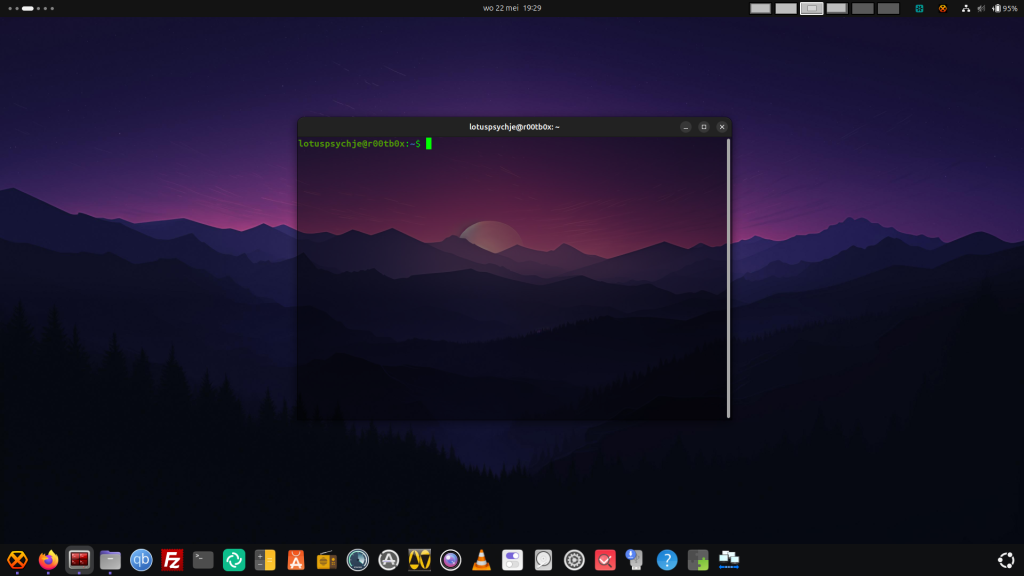1024x576 pixels.
Task: Open the purple lens icon app
Action: [450, 560]
